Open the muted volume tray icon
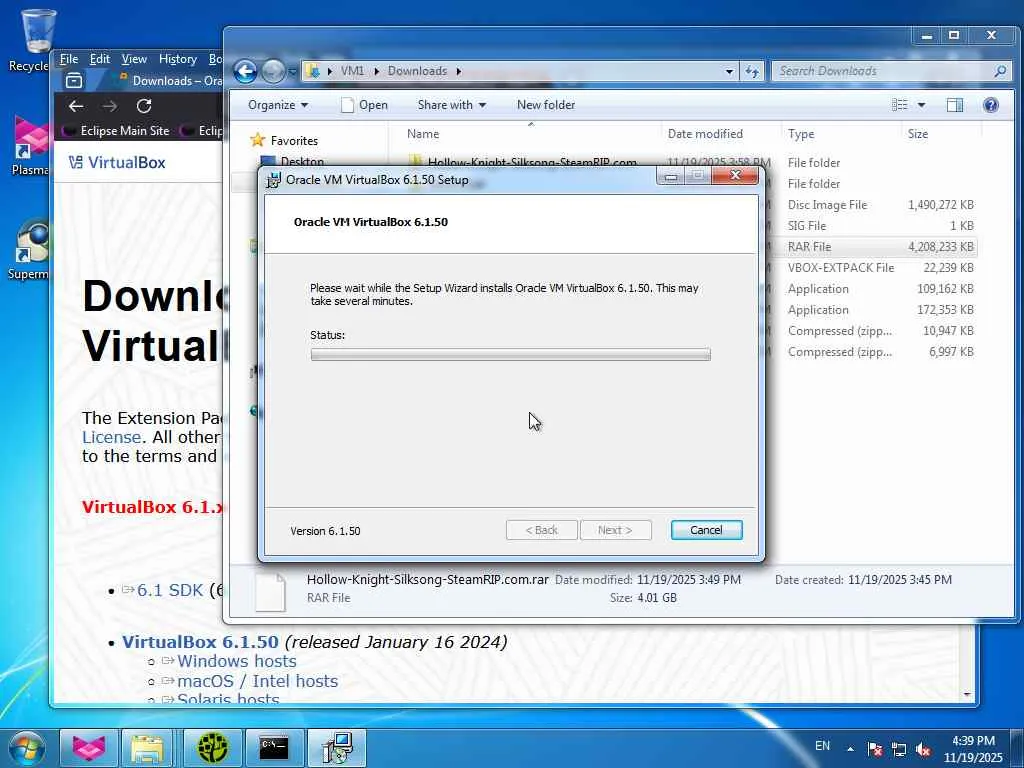Screen dimensions: 1024x768 coord(923,750)
